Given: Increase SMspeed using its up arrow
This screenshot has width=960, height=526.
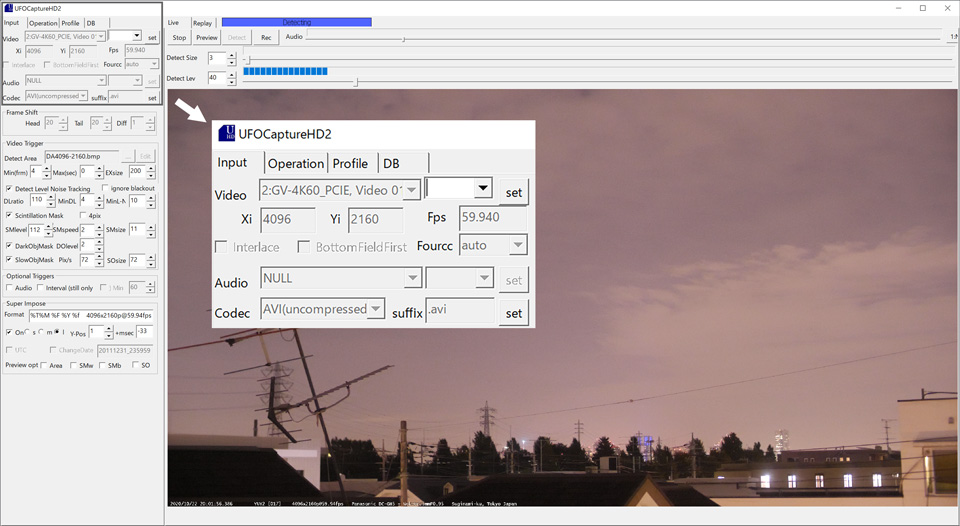Looking at the screenshot, I should (99, 227).
